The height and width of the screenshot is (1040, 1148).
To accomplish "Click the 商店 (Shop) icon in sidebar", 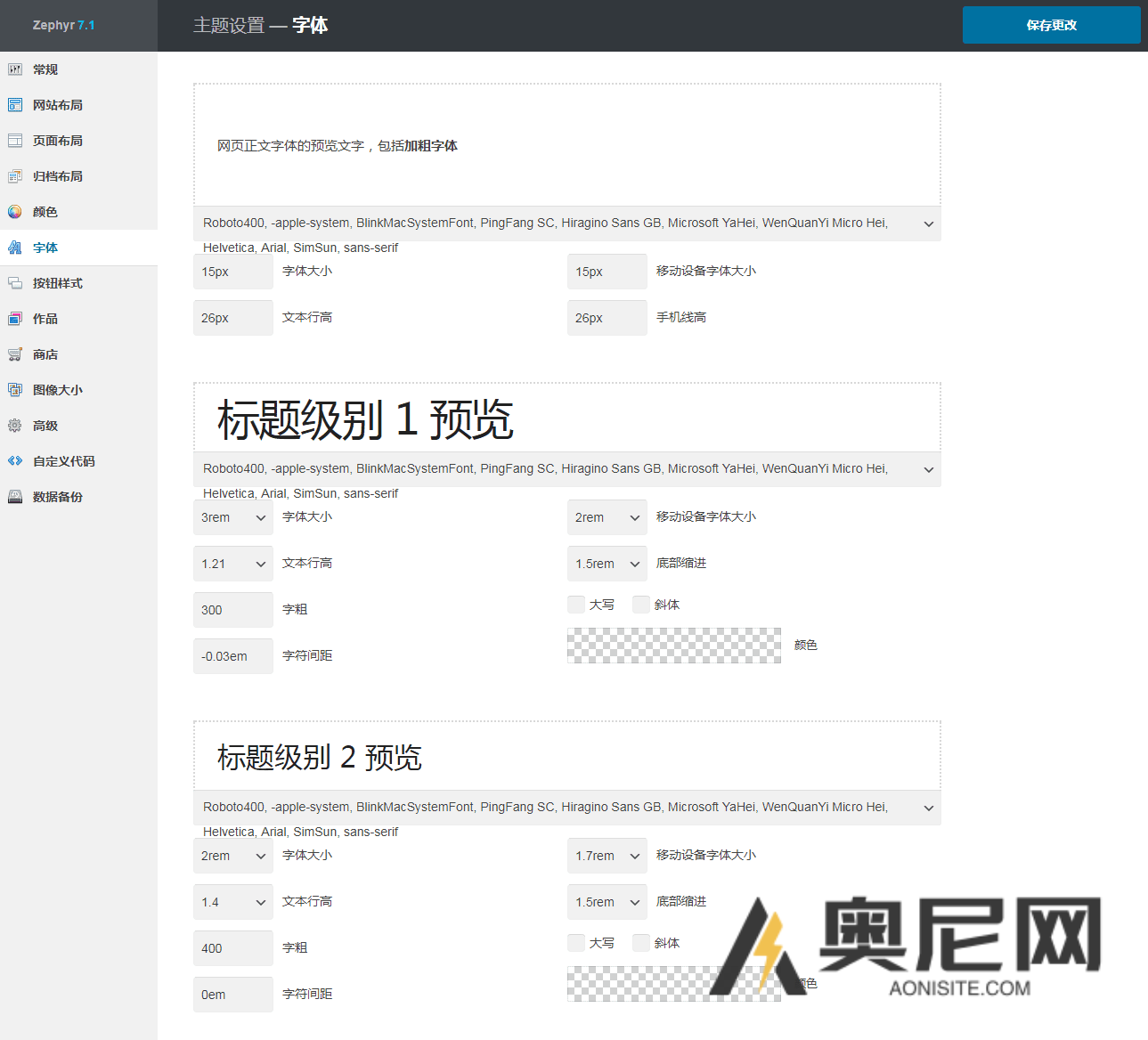I will pos(15,353).
